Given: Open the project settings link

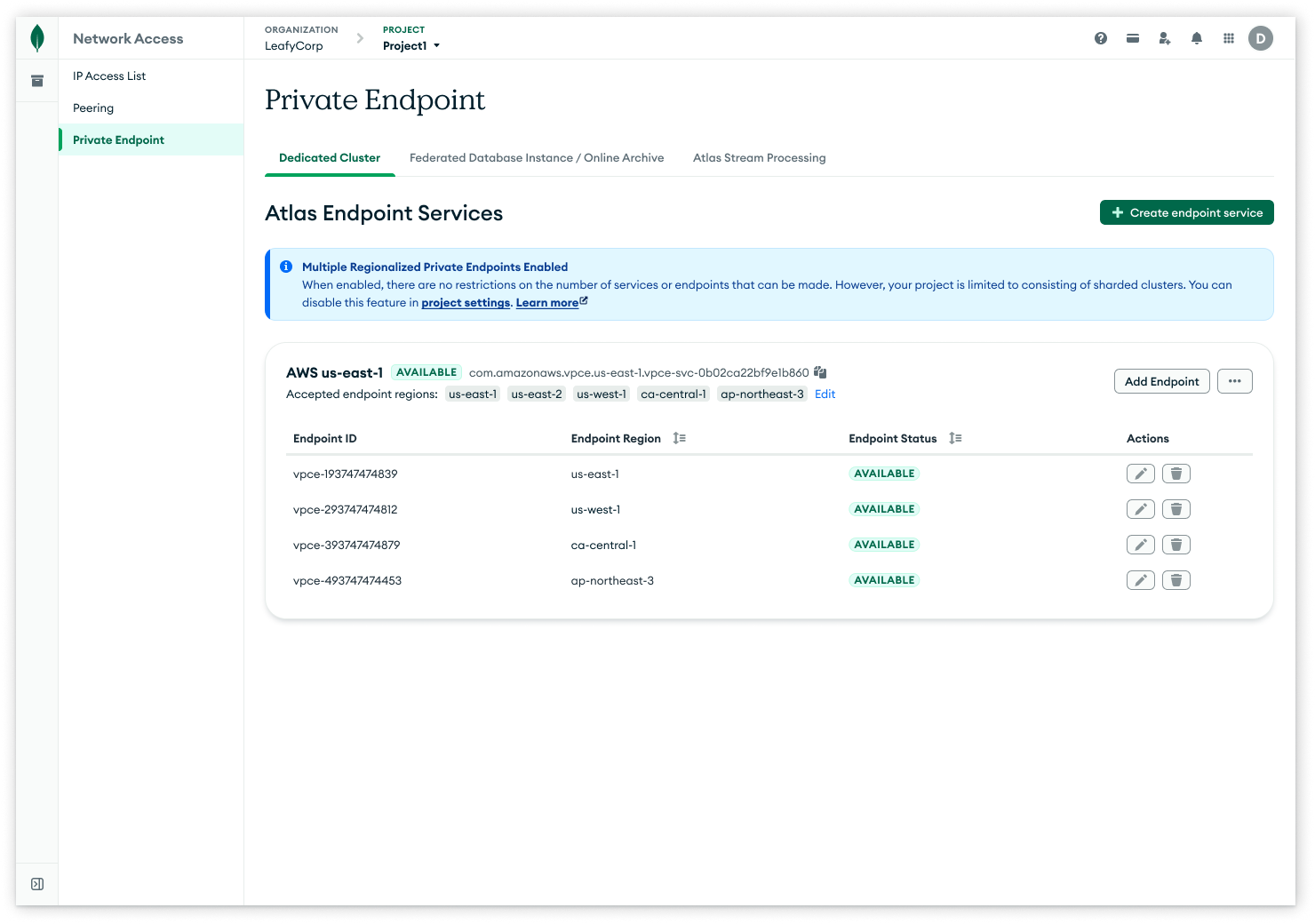Looking at the screenshot, I should click(x=466, y=302).
